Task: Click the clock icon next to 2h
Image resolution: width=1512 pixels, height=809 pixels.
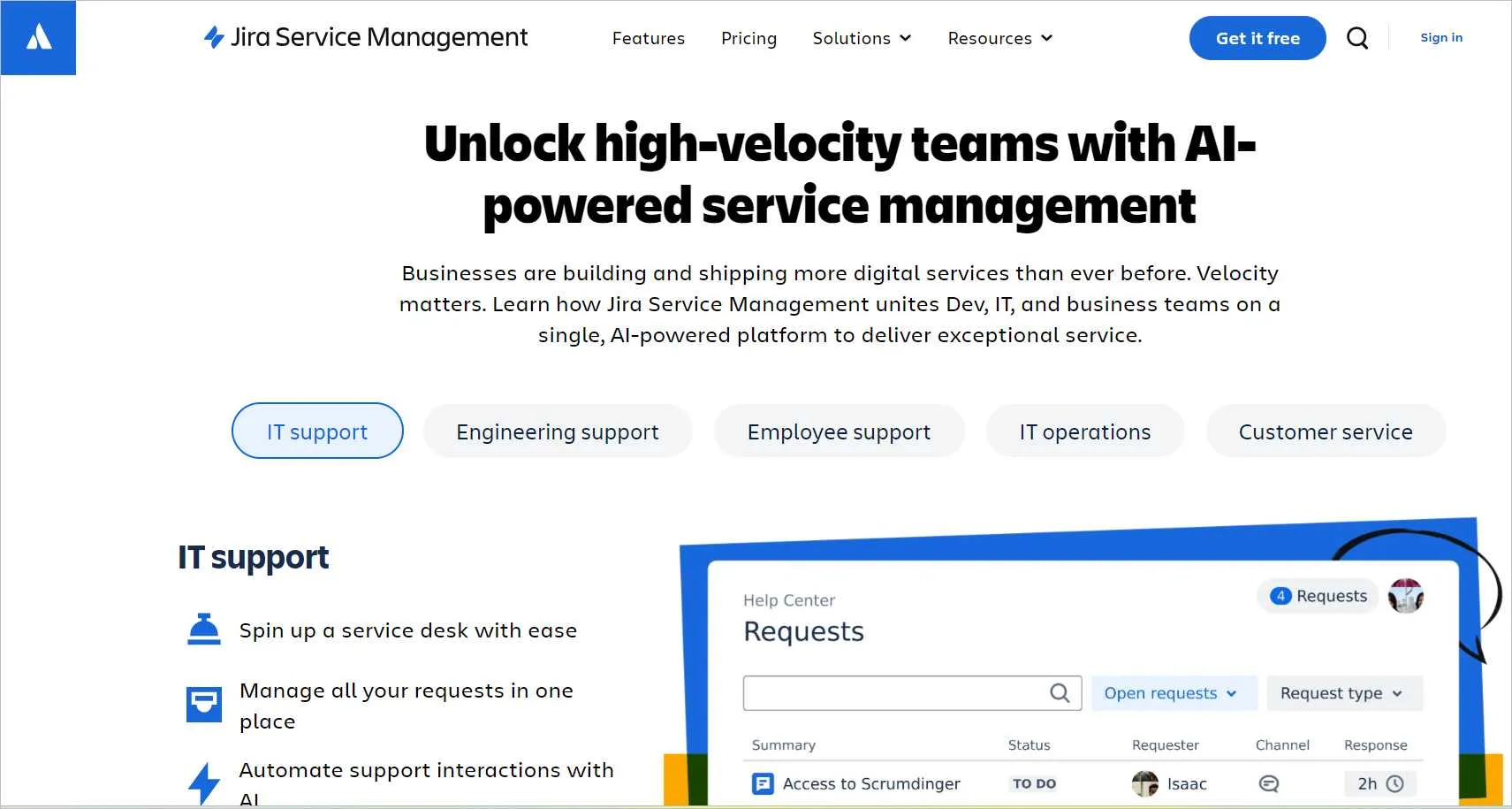Action: click(x=1395, y=783)
